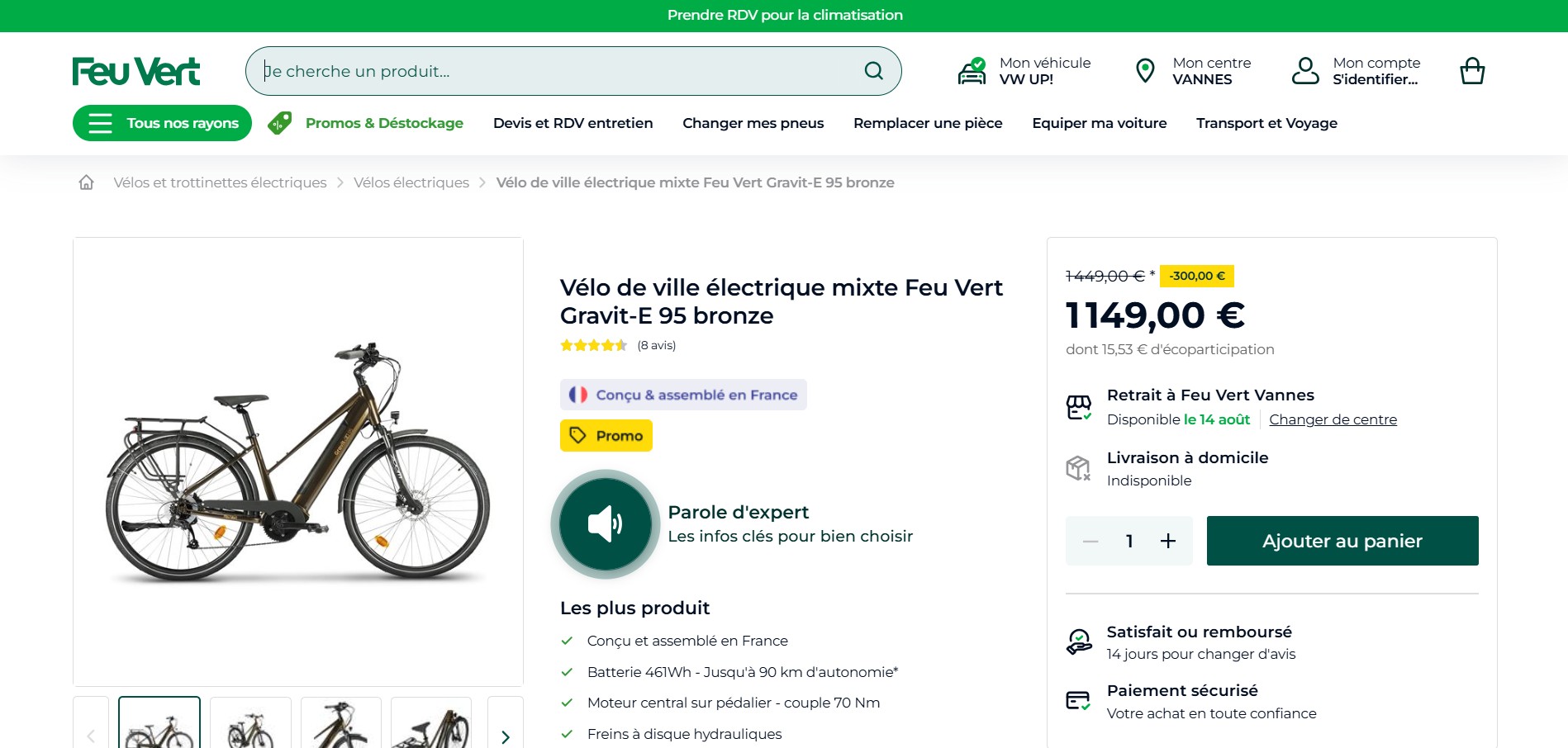Increase quantity with plus button

coord(1168,541)
